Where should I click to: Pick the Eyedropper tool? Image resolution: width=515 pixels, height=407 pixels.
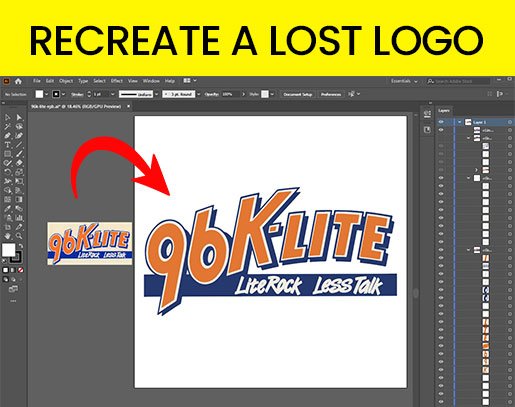(8, 209)
